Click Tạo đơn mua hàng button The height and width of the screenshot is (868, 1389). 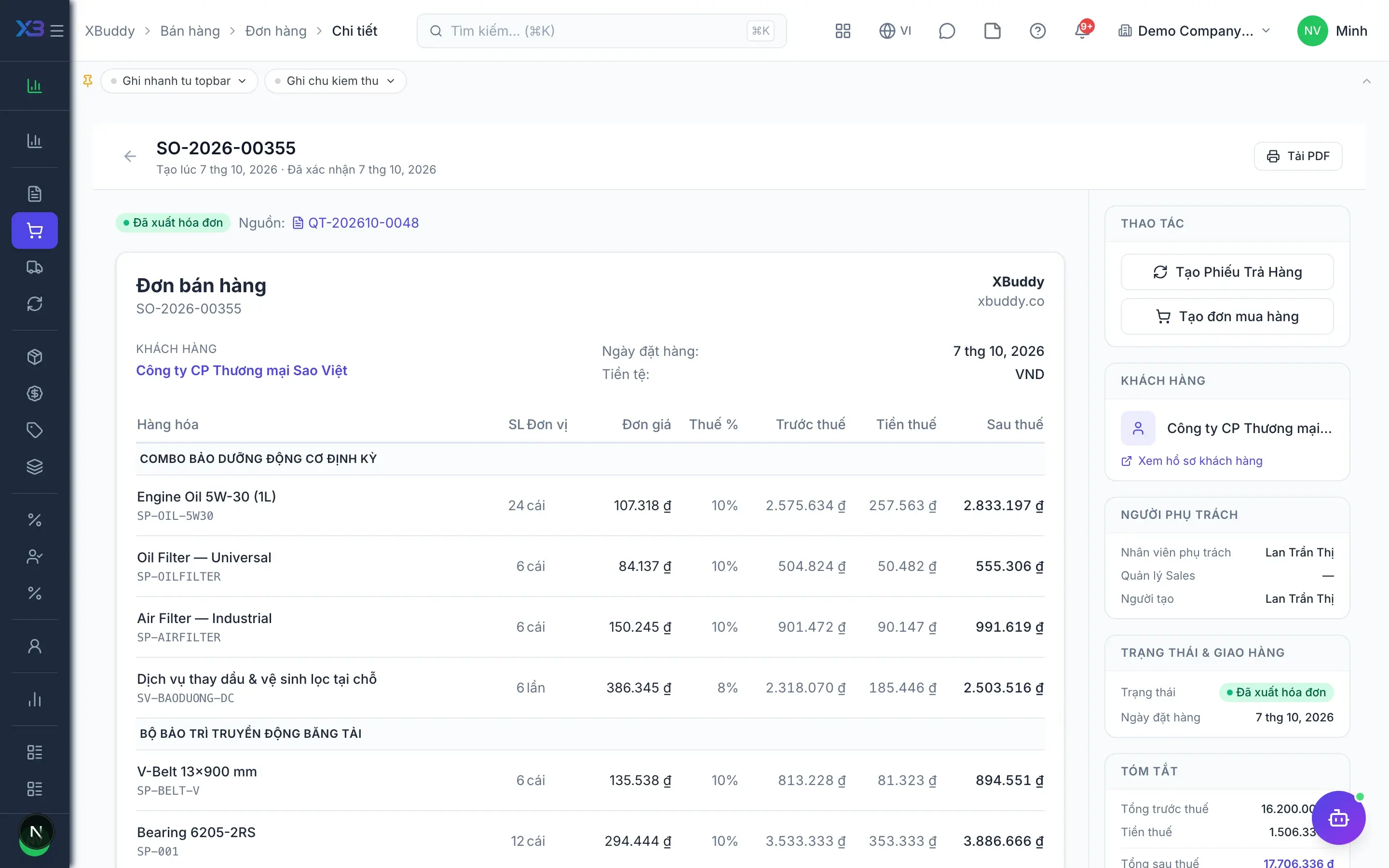pyautogui.click(x=1227, y=316)
